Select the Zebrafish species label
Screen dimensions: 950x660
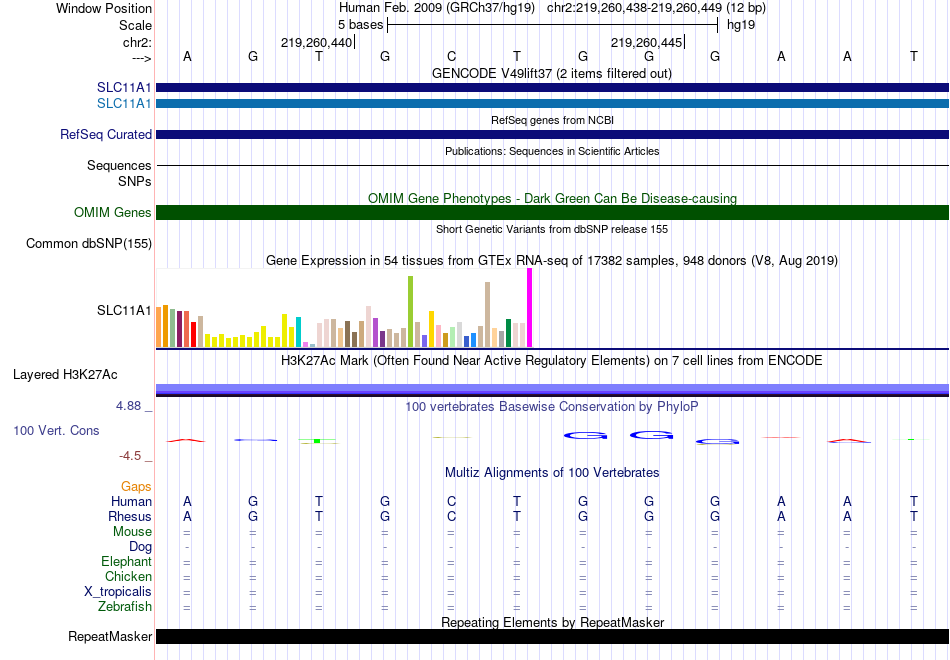[x=125, y=606]
